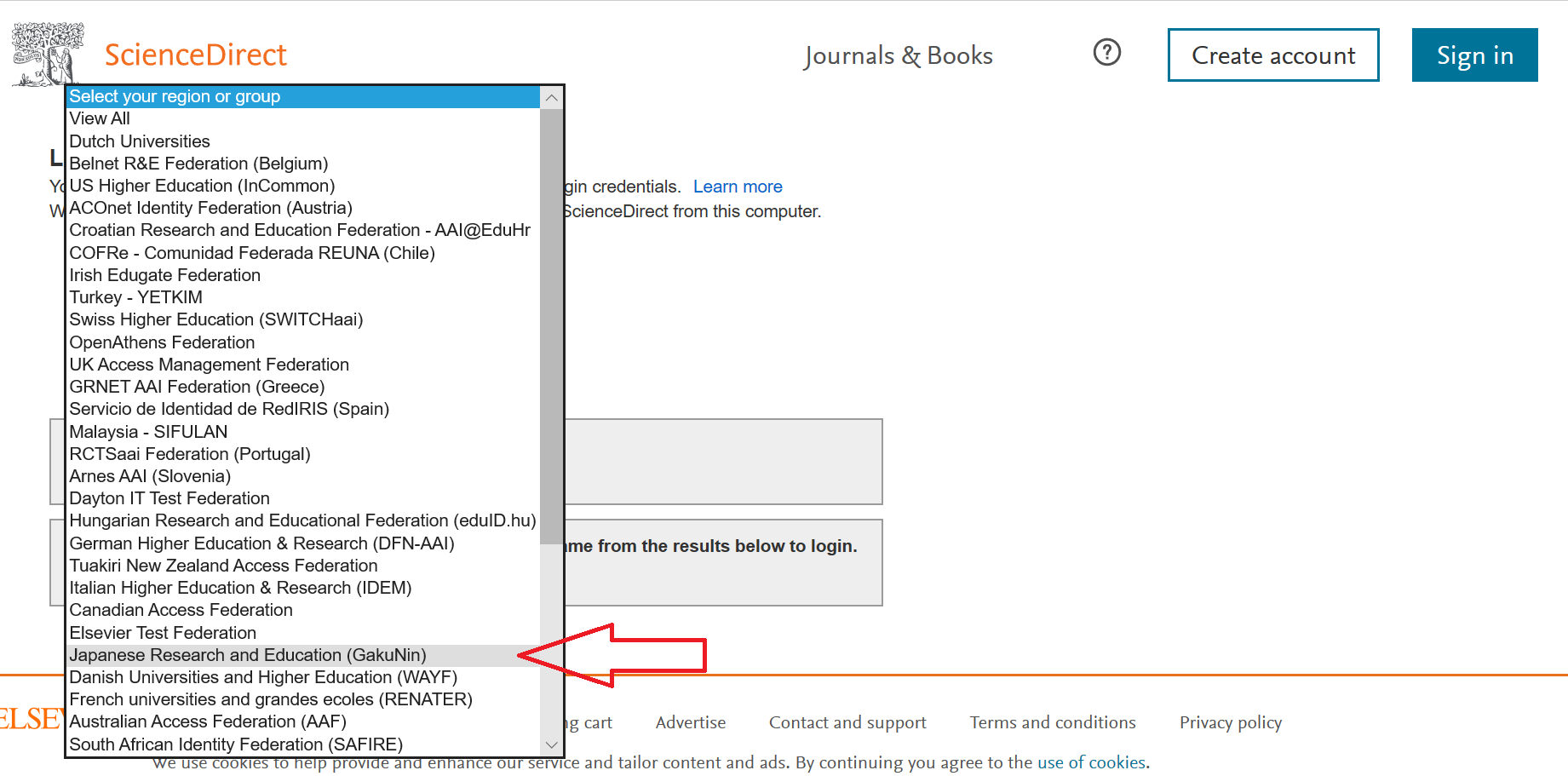Image resolution: width=1568 pixels, height=776 pixels.
Task: Select GRNET AAI Federation (Greece)
Action: pyautogui.click(x=303, y=388)
